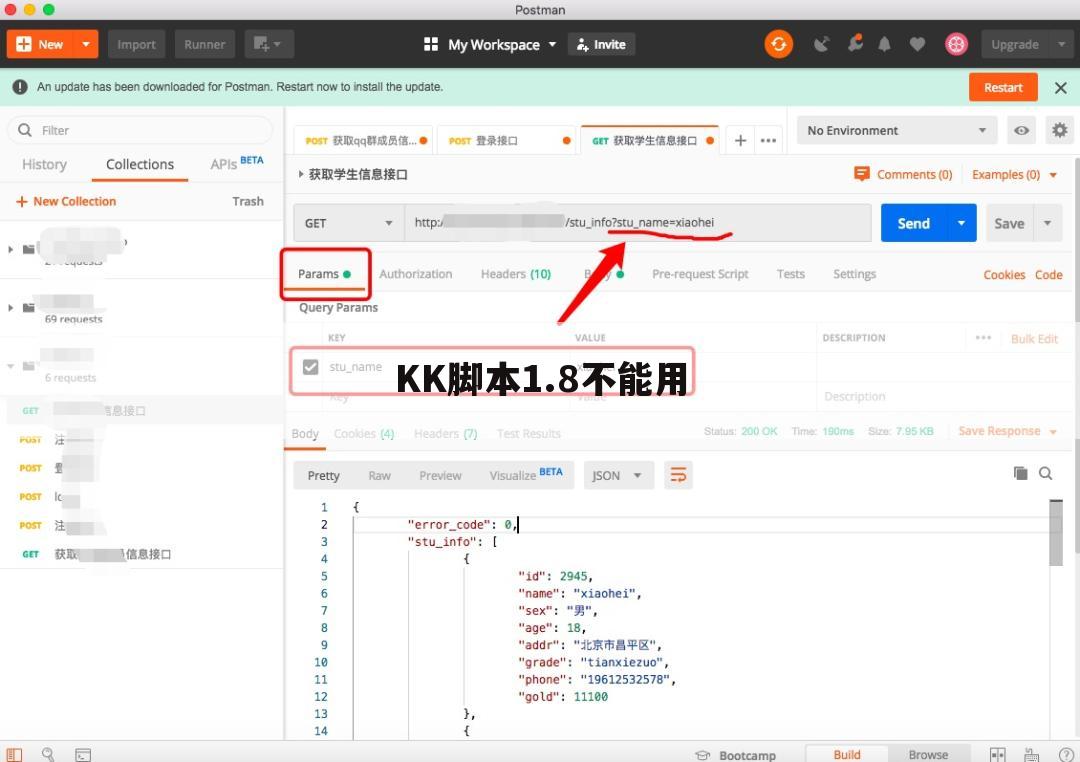Click the heart icon in header
1080x762 pixels.
tap(917, 44)
